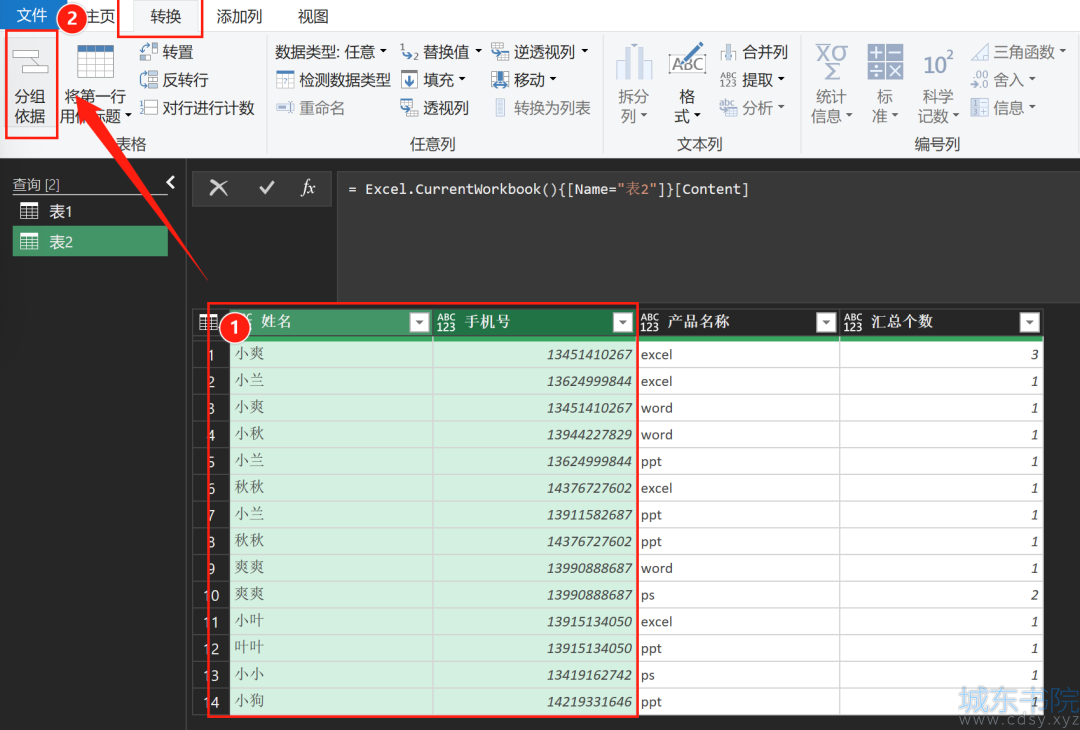This screenshot has width=1080, height=730.
Task: Click the cell with phone 14219331646
Action: (x=534, y=702)
